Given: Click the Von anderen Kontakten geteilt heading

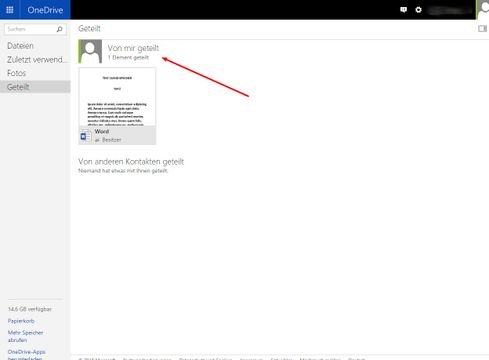Looking at the screenshot, I should (131, 162).
